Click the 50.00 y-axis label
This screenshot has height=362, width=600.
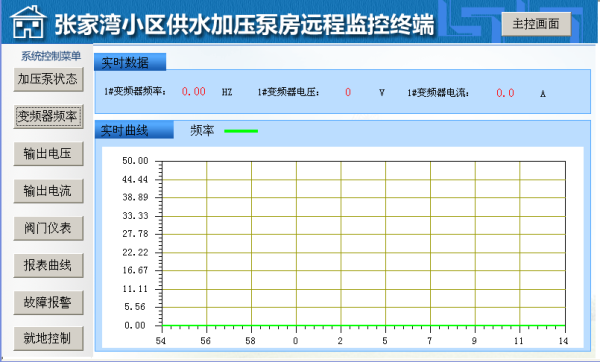click(135, 161)
